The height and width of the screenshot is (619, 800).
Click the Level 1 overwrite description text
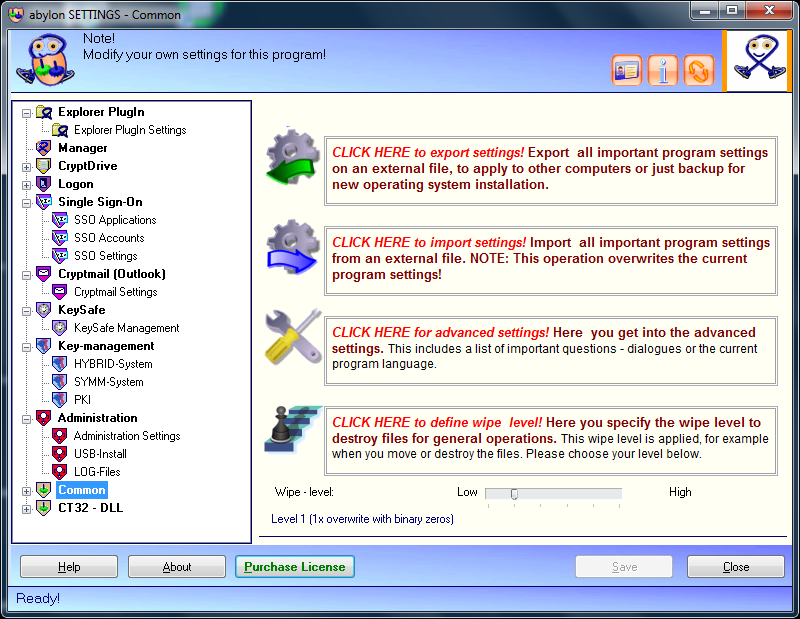[x=362, y=519]
